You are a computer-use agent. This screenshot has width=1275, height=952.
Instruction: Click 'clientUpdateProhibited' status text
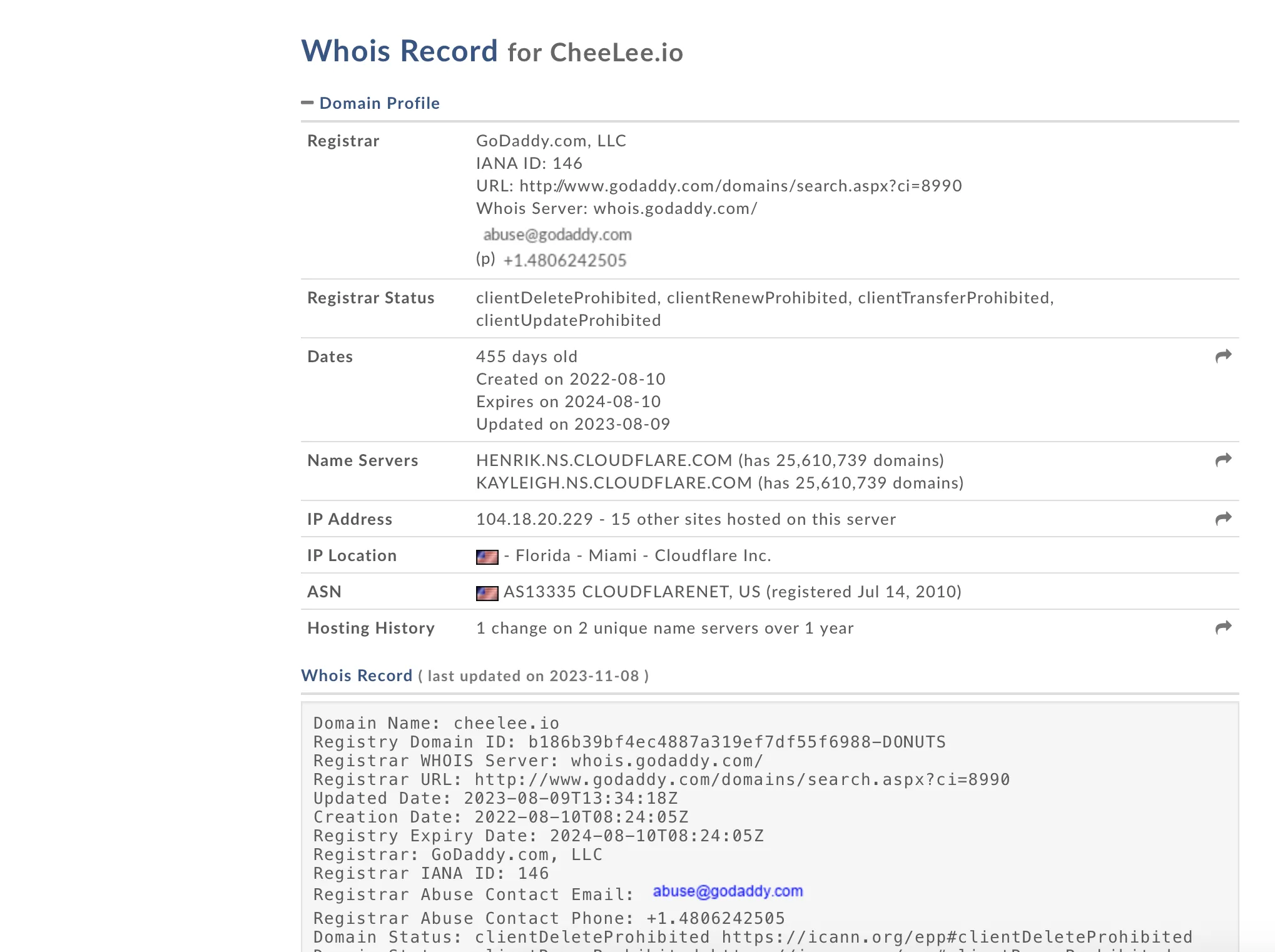click(569, 320)
